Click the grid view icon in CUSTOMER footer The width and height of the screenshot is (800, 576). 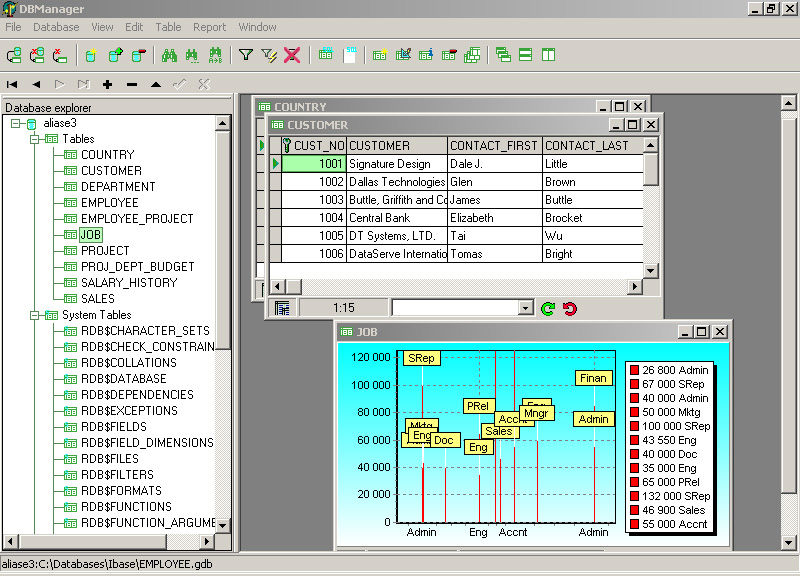(282, 308)
